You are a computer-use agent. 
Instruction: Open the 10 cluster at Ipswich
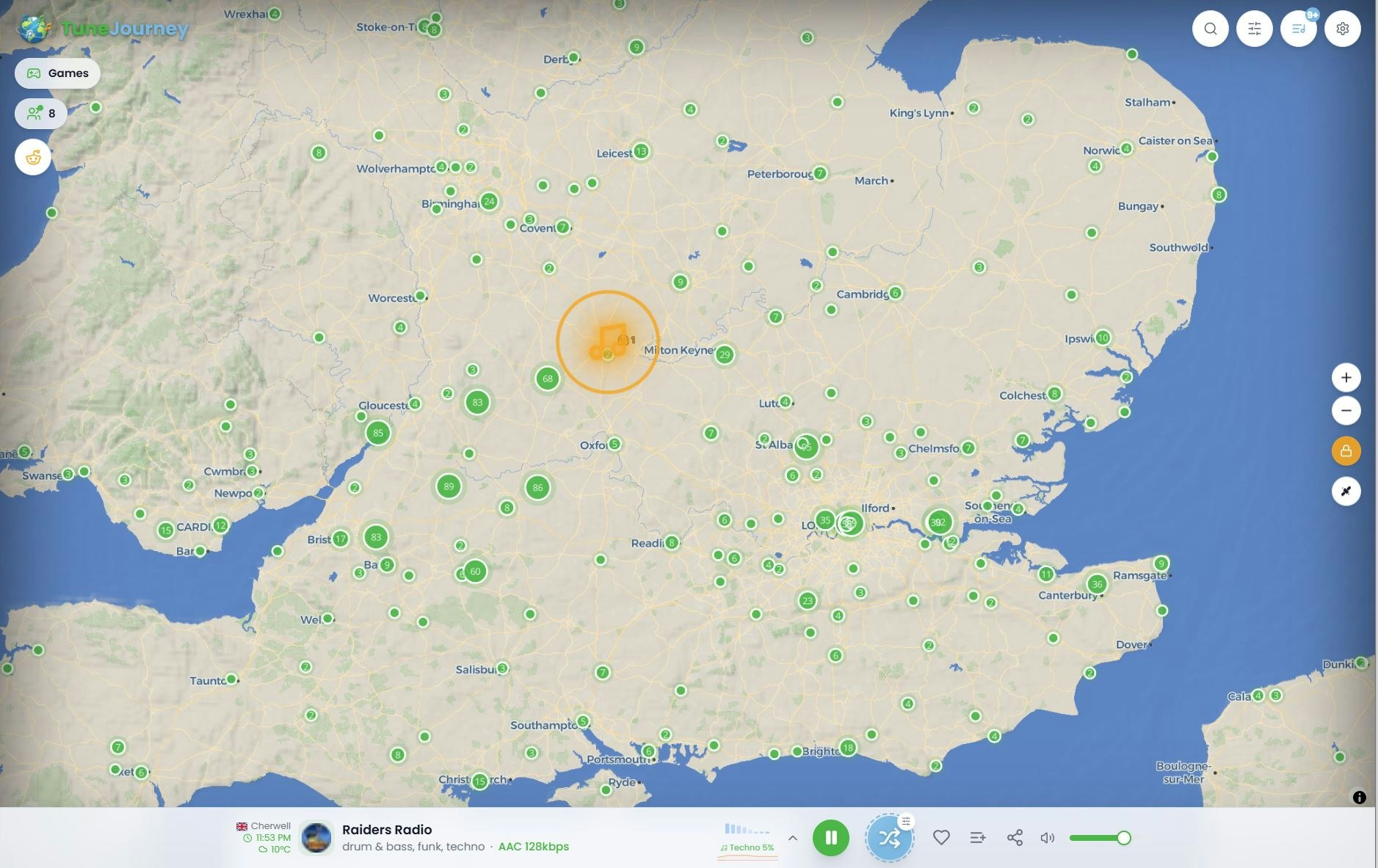click(1103, 338)
